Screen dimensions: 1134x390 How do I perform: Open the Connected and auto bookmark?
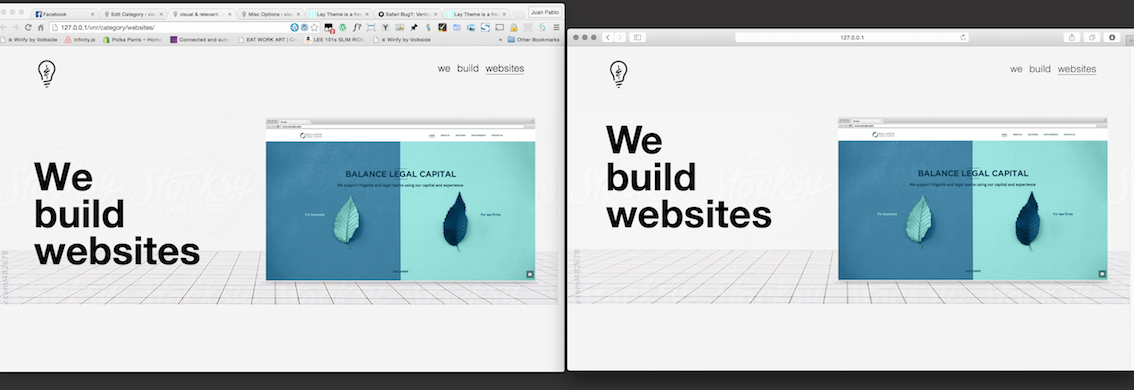coord(200,40)
